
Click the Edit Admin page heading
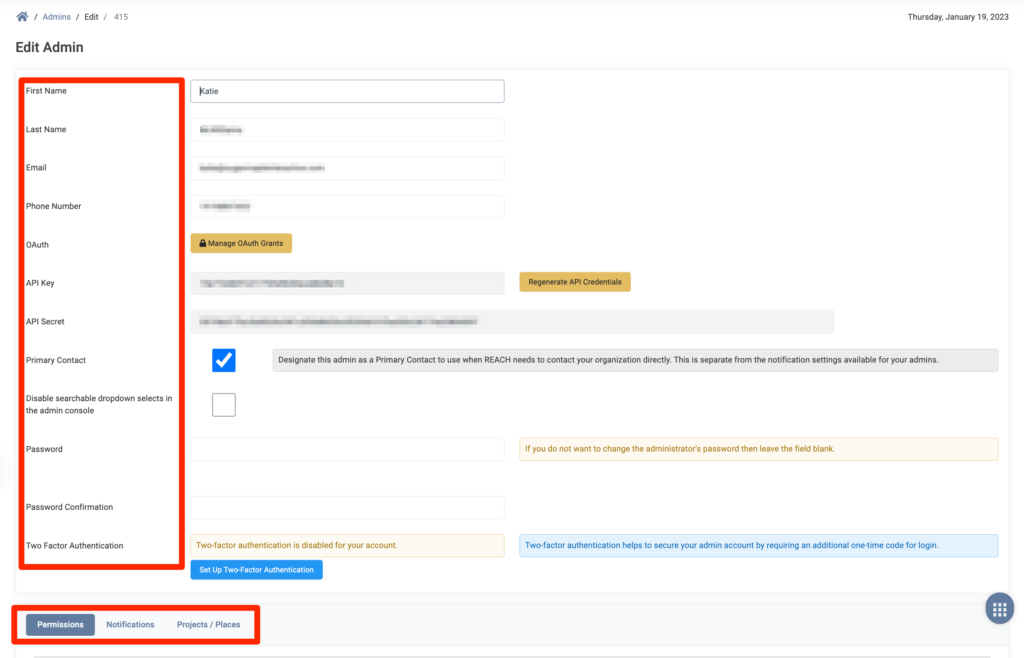(x=50, y=48)
